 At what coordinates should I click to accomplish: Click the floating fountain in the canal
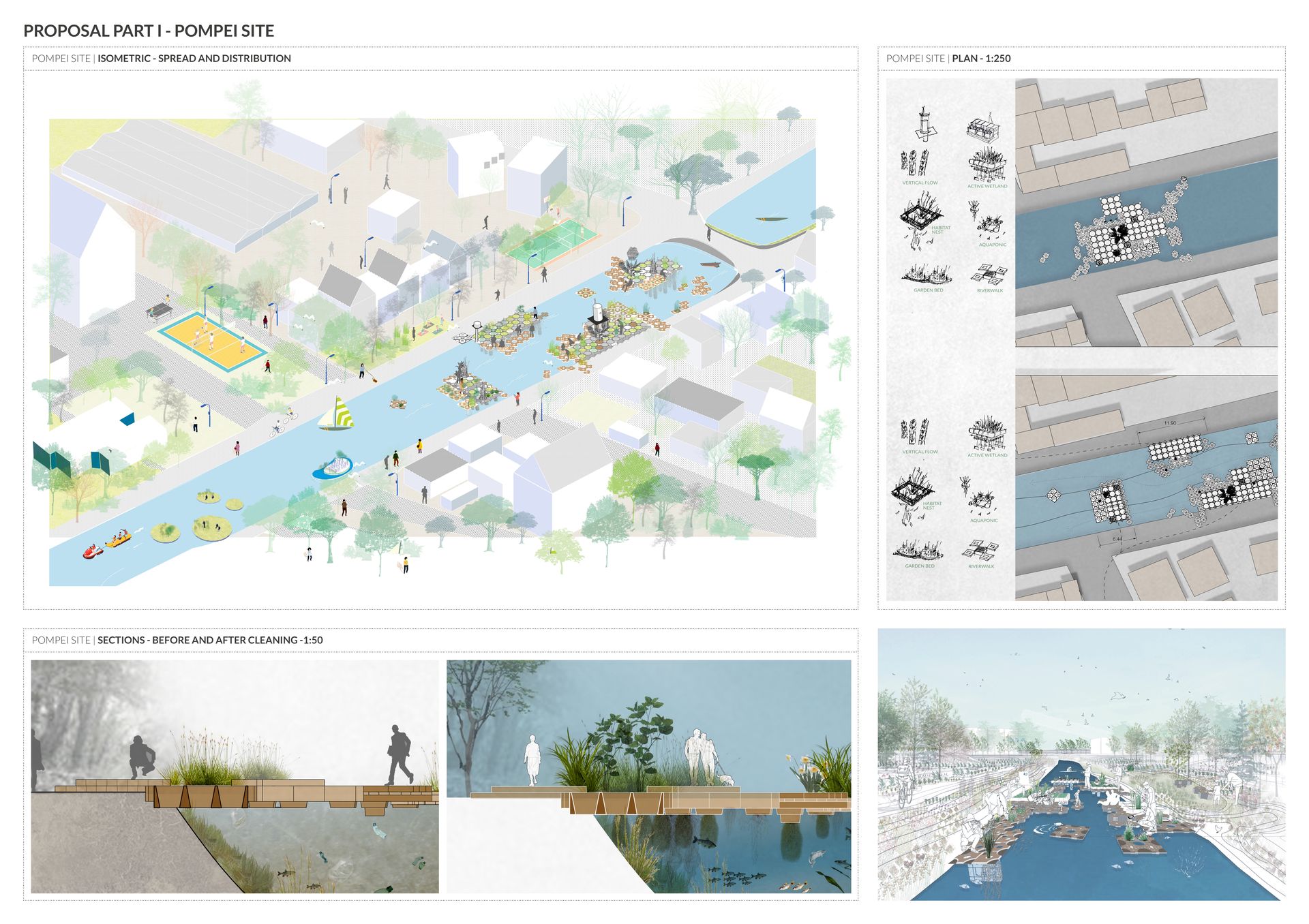click(x=333, y=467)
